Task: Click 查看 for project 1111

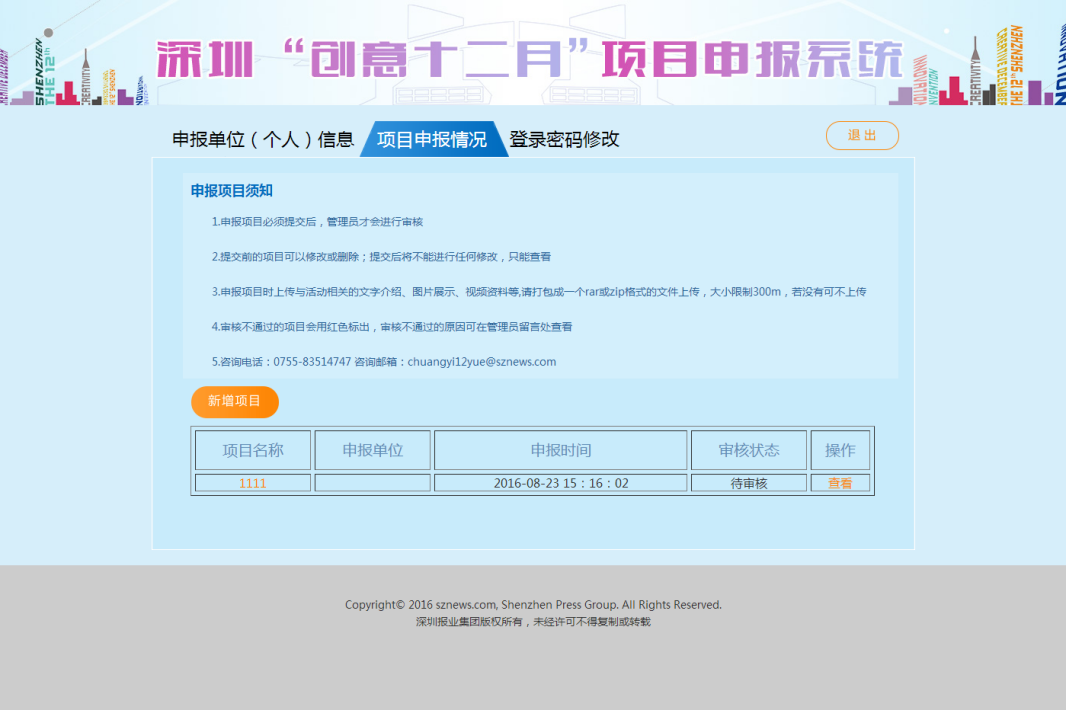Action: click(x=840, y=484)
